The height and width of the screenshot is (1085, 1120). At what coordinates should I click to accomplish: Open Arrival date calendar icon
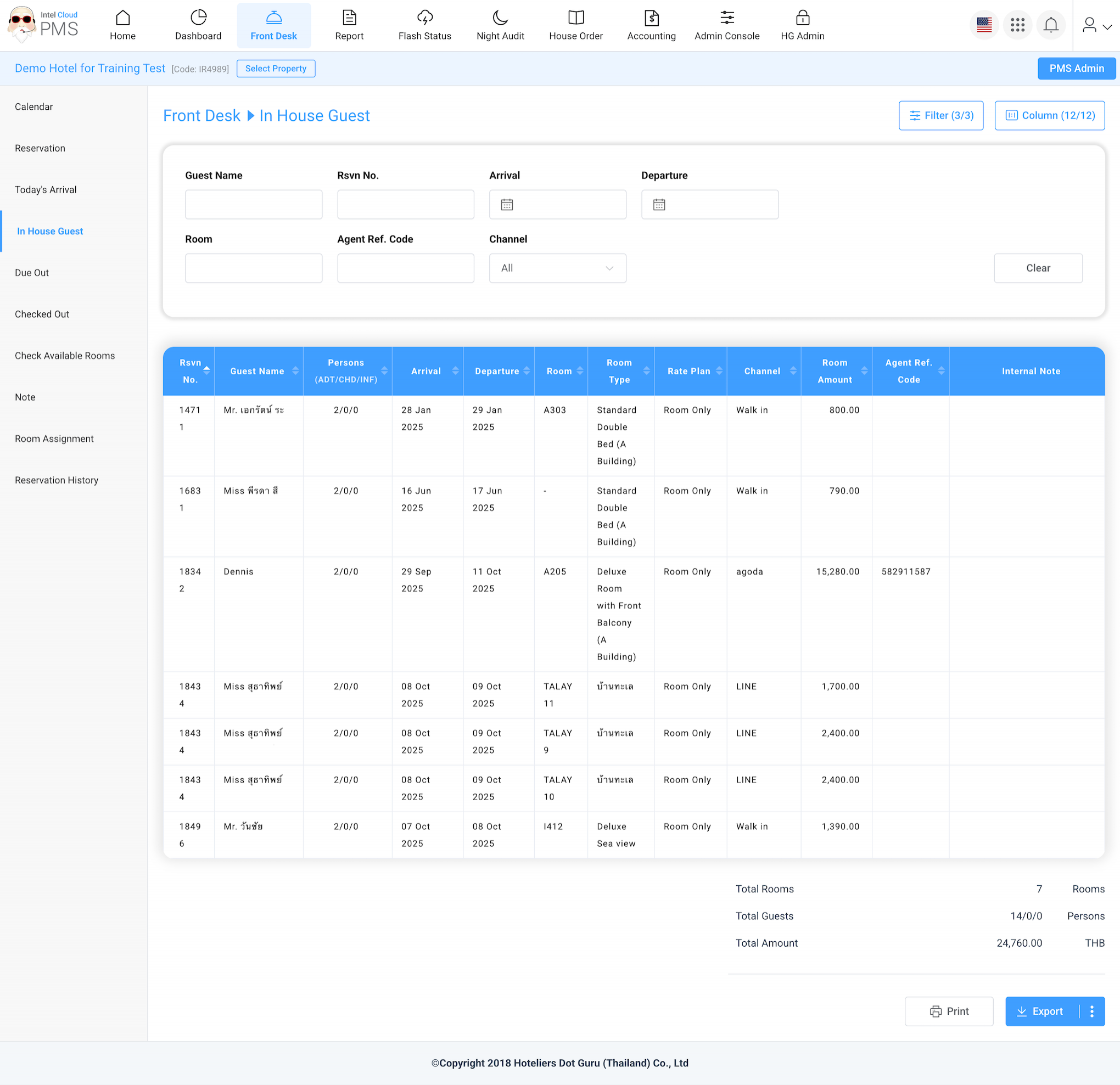click(x=507, y=205)
